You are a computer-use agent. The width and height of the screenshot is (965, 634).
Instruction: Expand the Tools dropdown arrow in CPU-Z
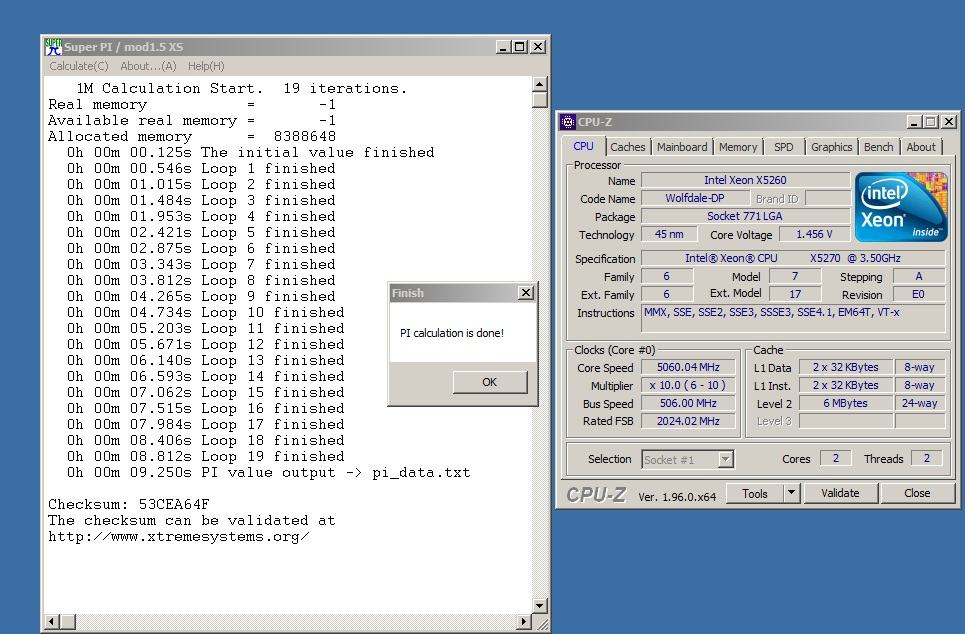[791, 494]
